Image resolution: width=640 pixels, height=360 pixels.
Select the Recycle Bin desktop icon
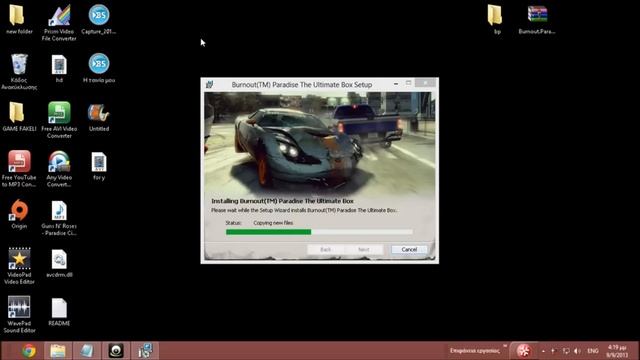[x=19, y=71]
